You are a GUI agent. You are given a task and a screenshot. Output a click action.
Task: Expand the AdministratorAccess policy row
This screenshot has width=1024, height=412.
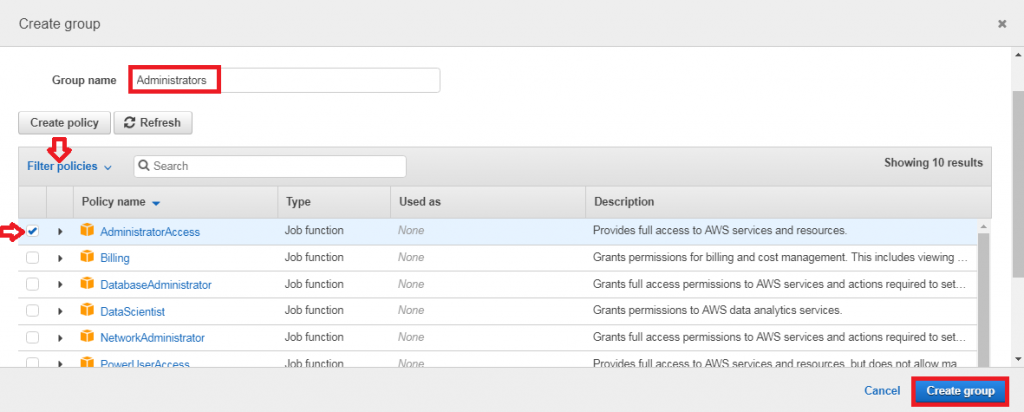[60, 231]
